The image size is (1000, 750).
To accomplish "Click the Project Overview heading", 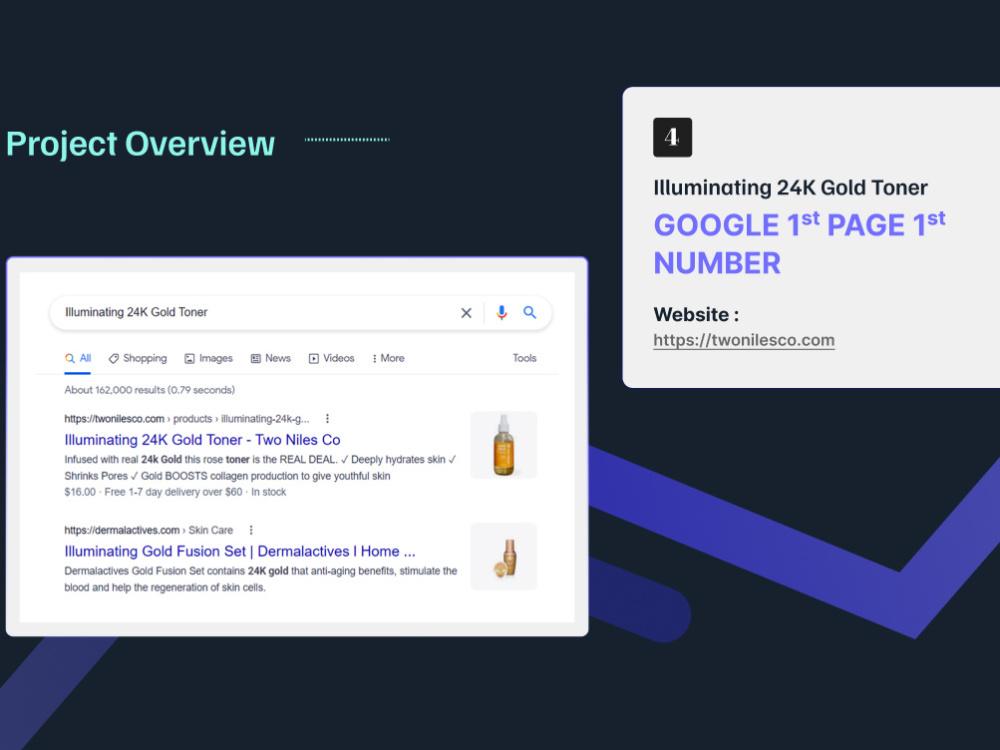I will pyautogui.click(x=140, y=143).
